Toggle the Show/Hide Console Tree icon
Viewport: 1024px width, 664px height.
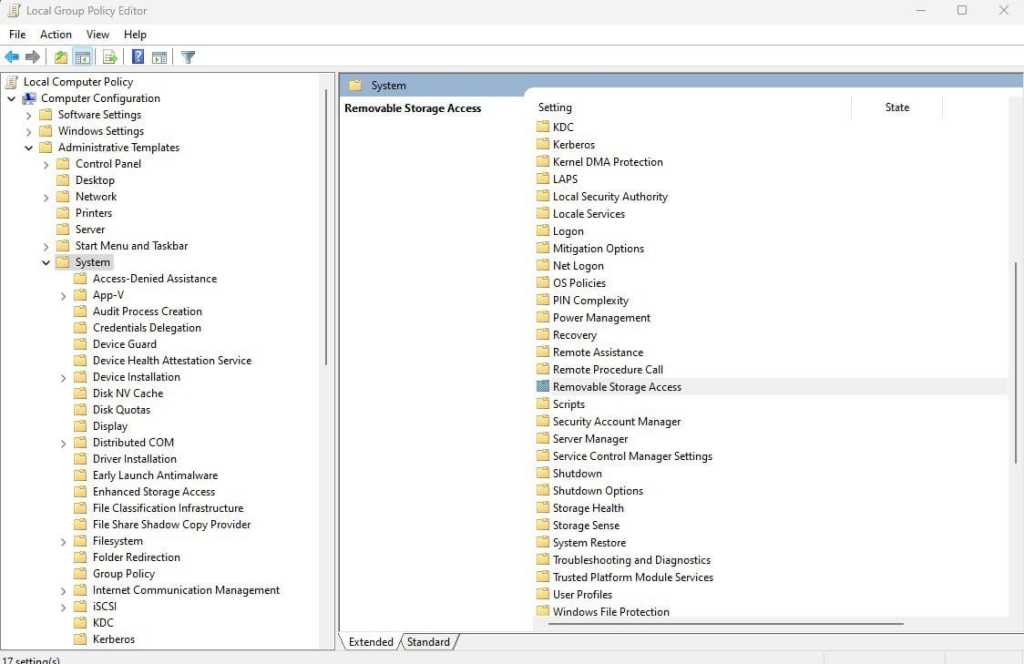click(x=83, y=57)
